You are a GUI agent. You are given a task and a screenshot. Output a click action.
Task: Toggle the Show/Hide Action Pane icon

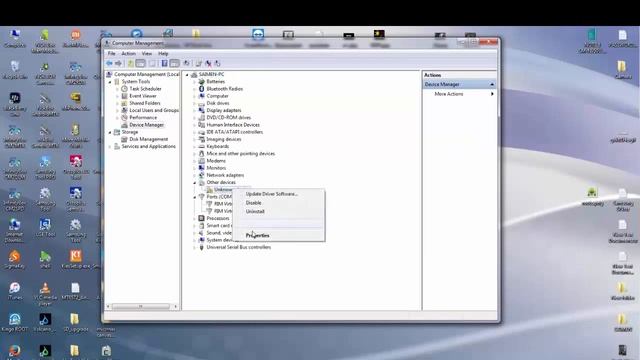[175, 63]
